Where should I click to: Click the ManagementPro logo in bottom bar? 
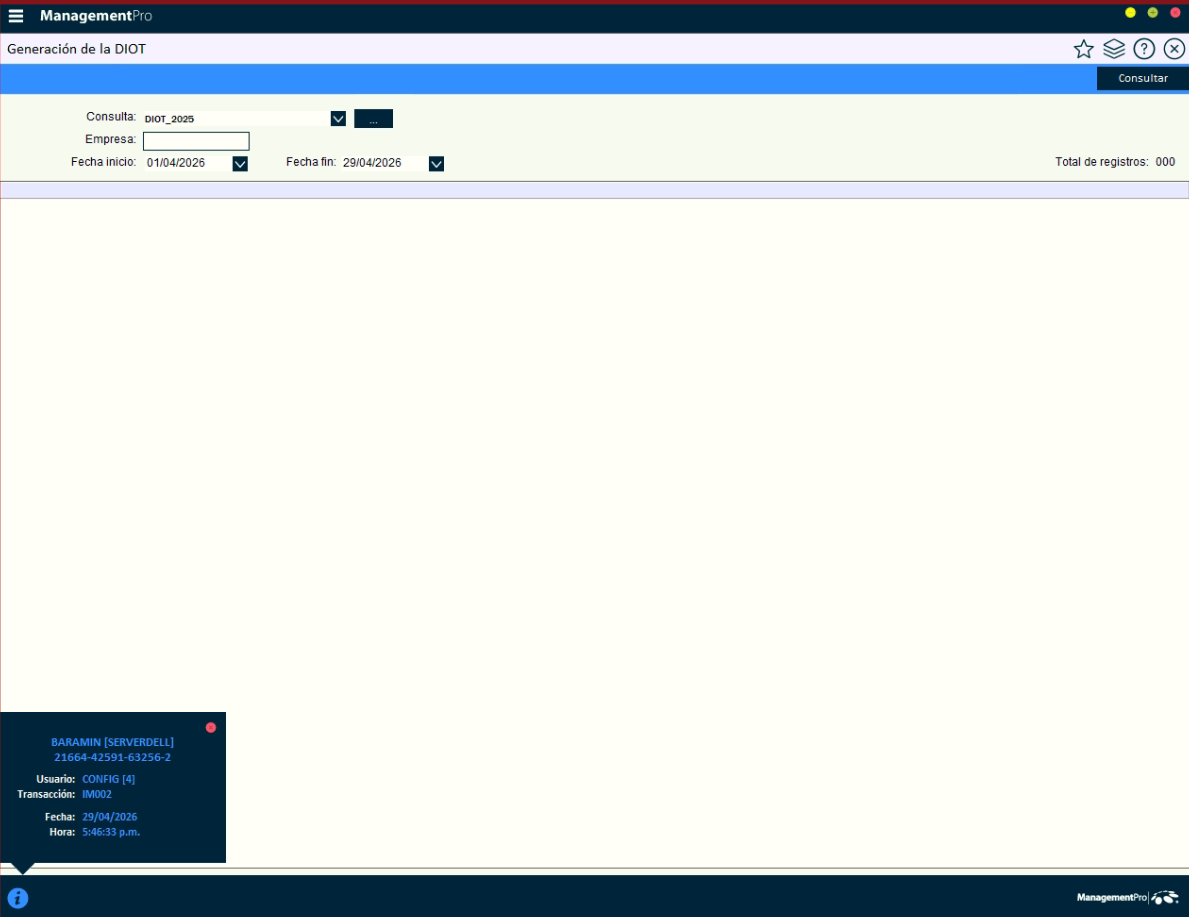[x=1127, y=898]
